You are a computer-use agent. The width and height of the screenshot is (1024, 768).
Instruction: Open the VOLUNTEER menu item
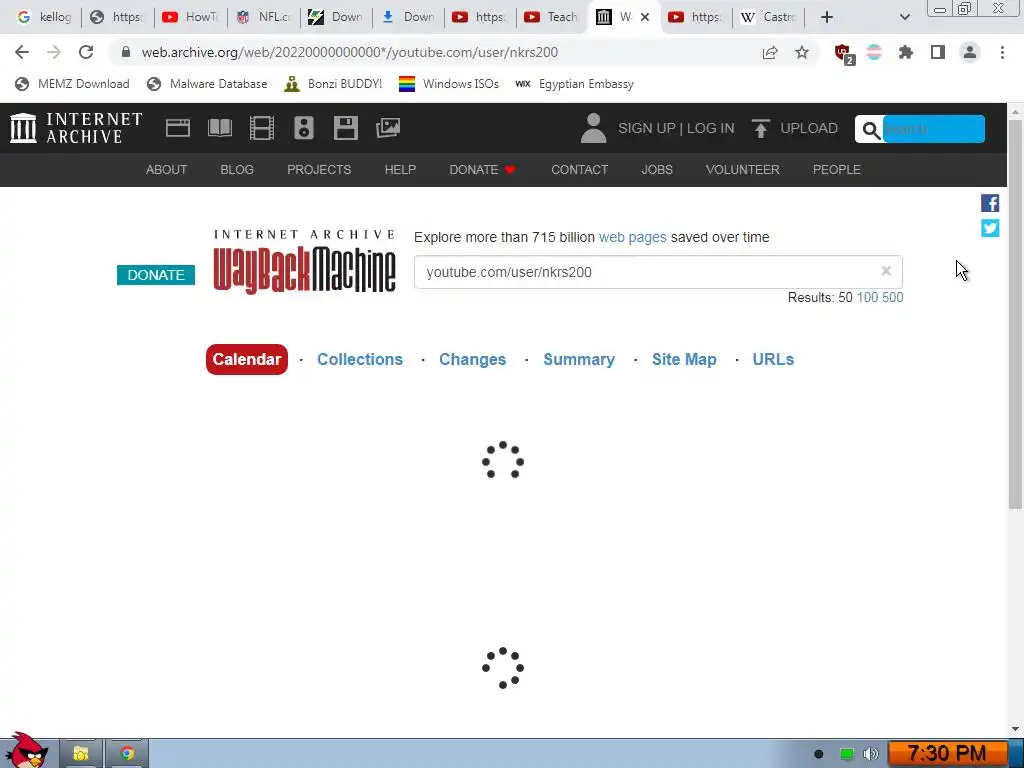point(743,170)
